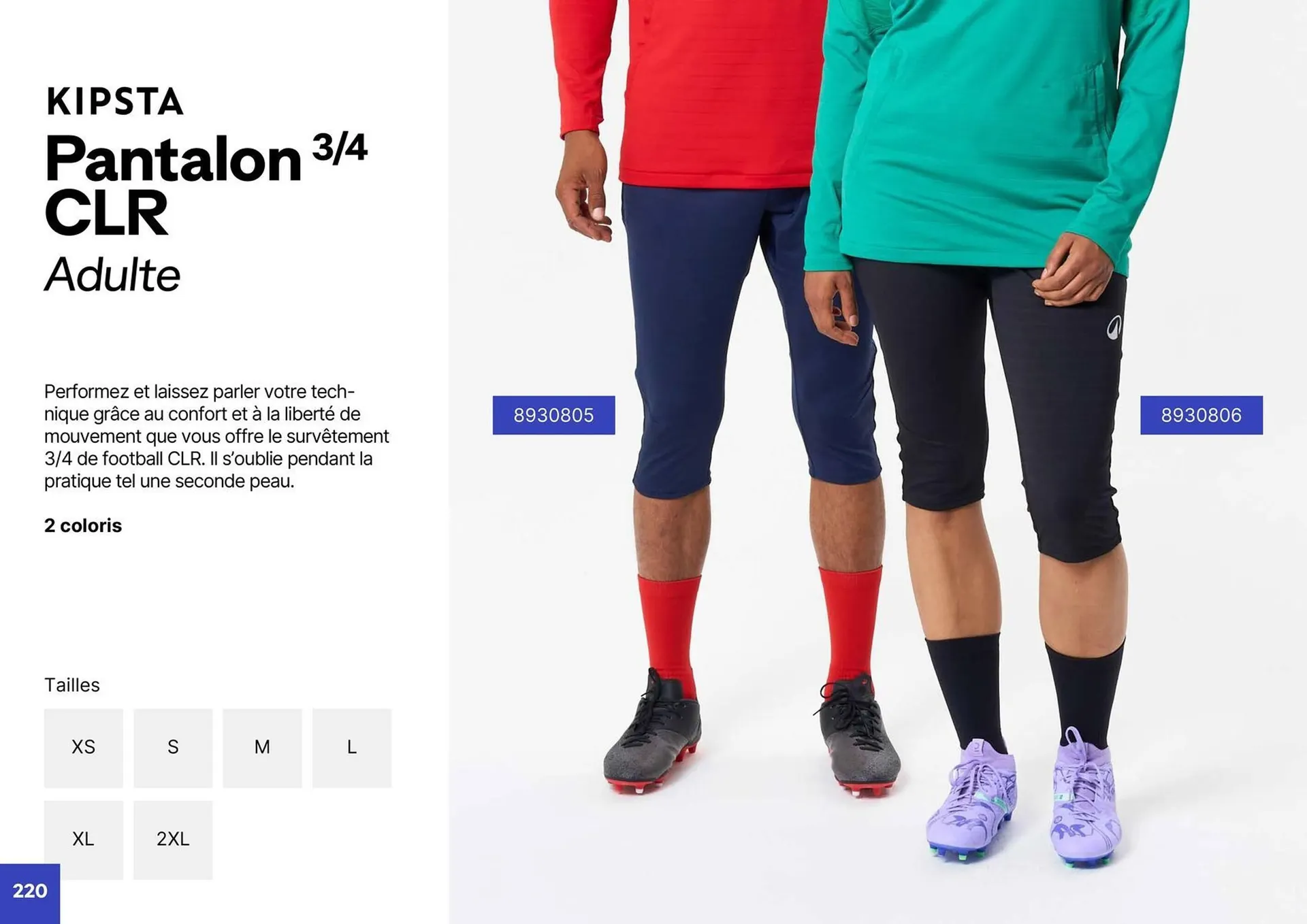Select size S box
The image size is (1307, 924).
173,748
